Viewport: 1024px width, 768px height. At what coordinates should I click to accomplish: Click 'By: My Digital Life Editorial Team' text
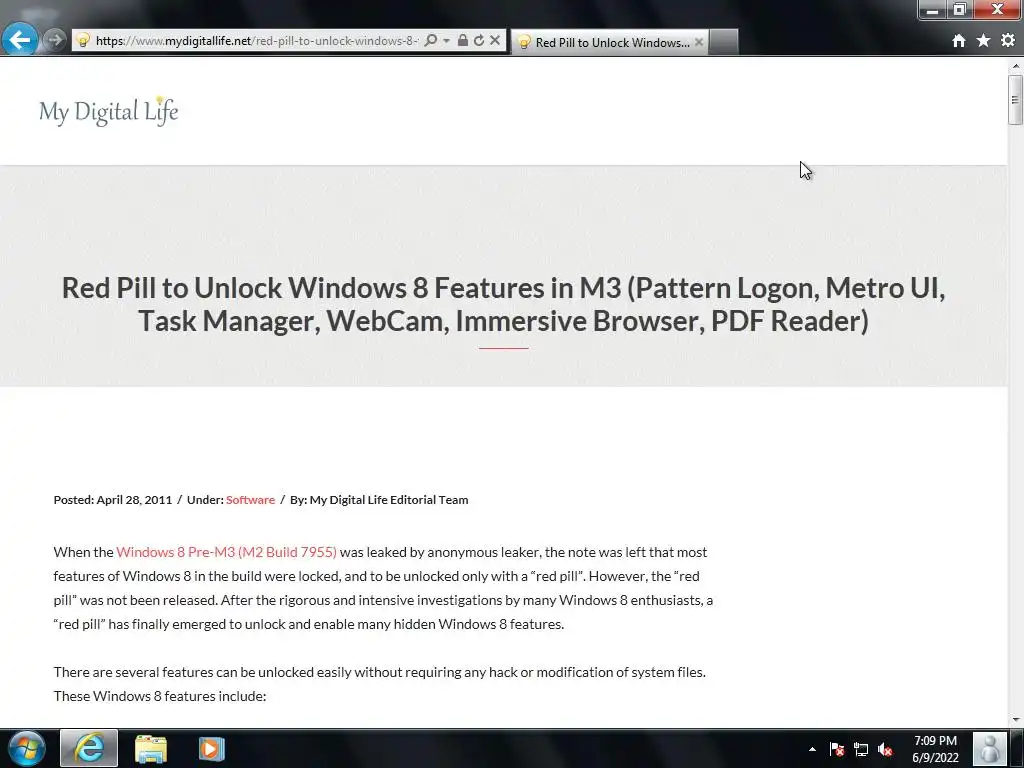pyautogui.click(x=379, y=500)
